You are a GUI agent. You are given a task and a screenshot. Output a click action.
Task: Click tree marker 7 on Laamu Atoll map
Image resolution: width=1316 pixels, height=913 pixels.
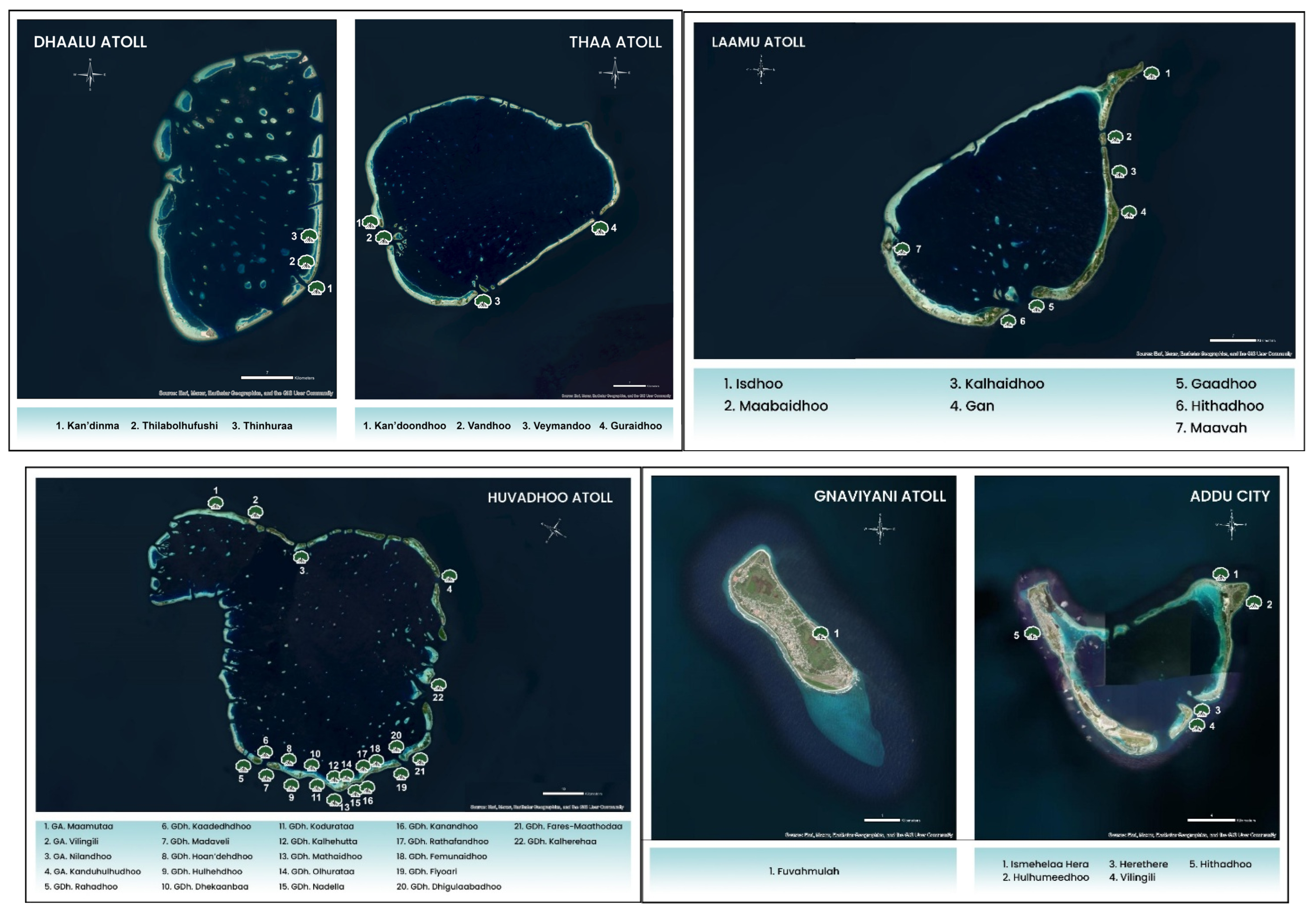point(902,249)
